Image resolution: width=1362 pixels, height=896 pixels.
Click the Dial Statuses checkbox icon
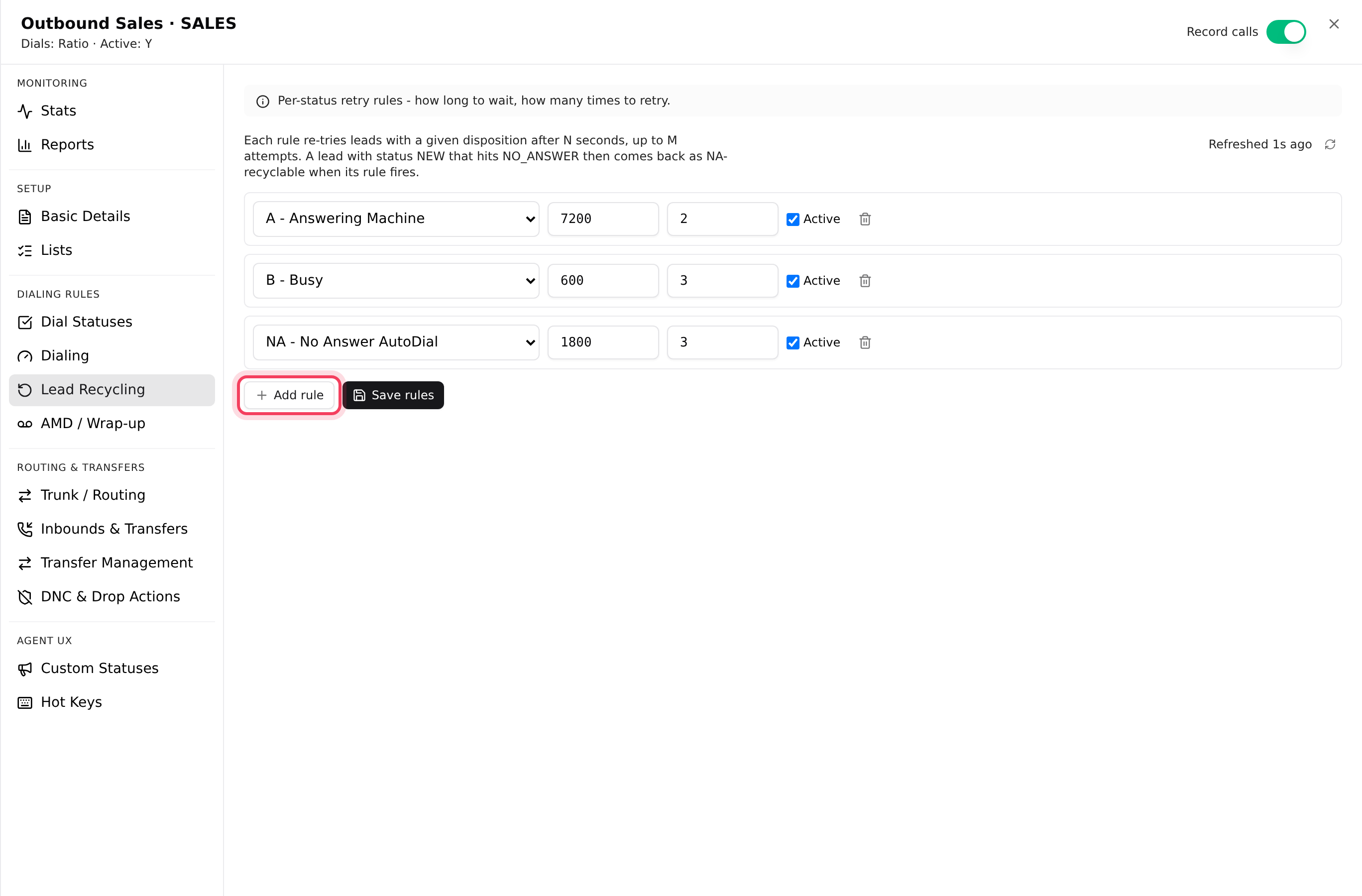point(24,322)
